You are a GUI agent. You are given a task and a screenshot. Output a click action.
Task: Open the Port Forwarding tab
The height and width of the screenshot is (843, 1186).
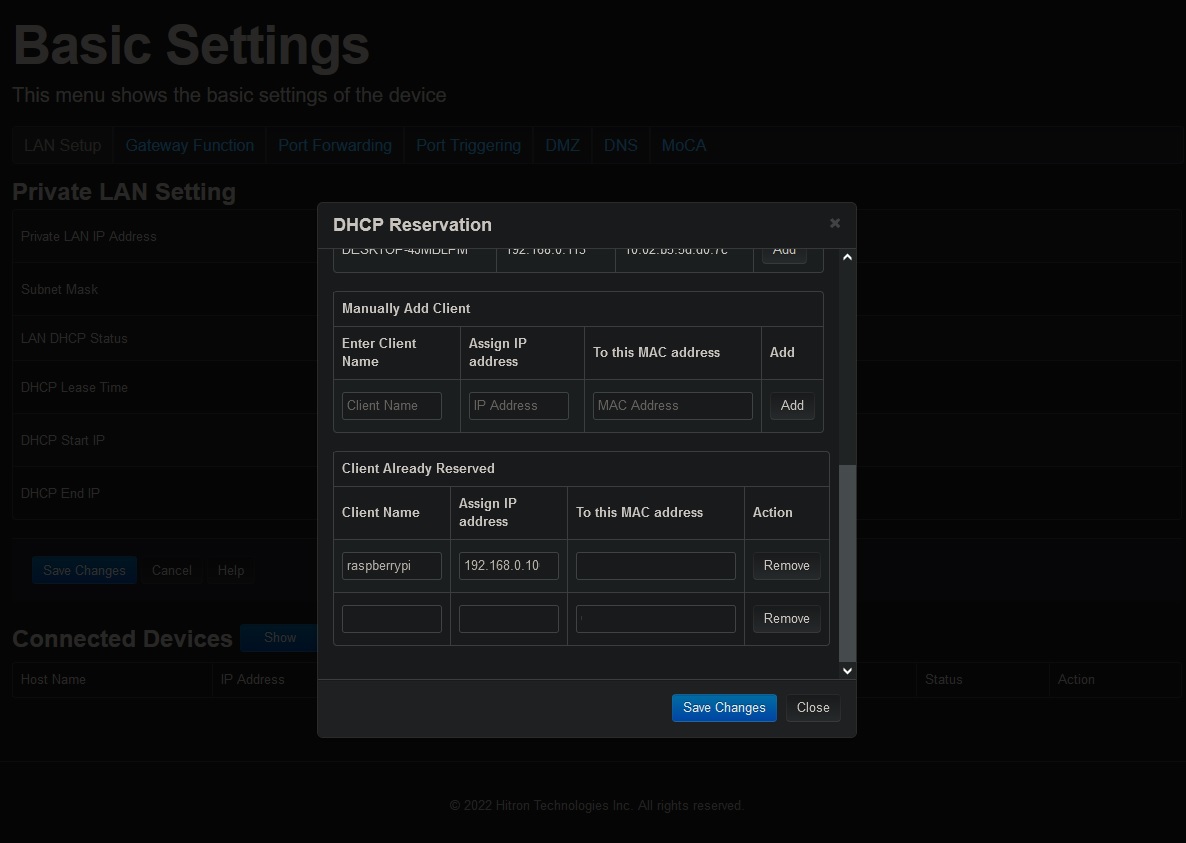(334, 145)
